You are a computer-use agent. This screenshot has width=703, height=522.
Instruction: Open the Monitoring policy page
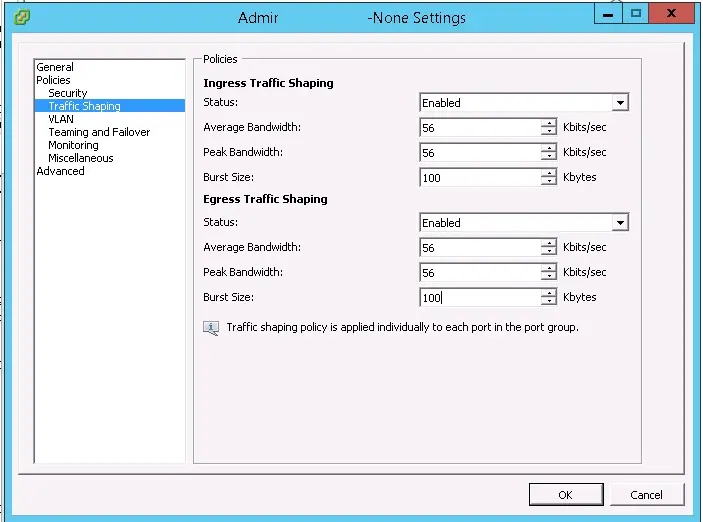pyautogui.click(x=74, y=145)
